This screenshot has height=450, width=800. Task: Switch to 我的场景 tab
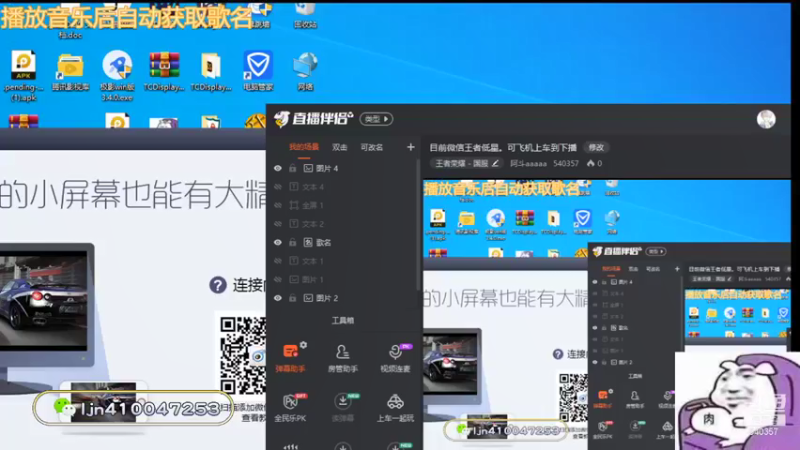point(304,147)
